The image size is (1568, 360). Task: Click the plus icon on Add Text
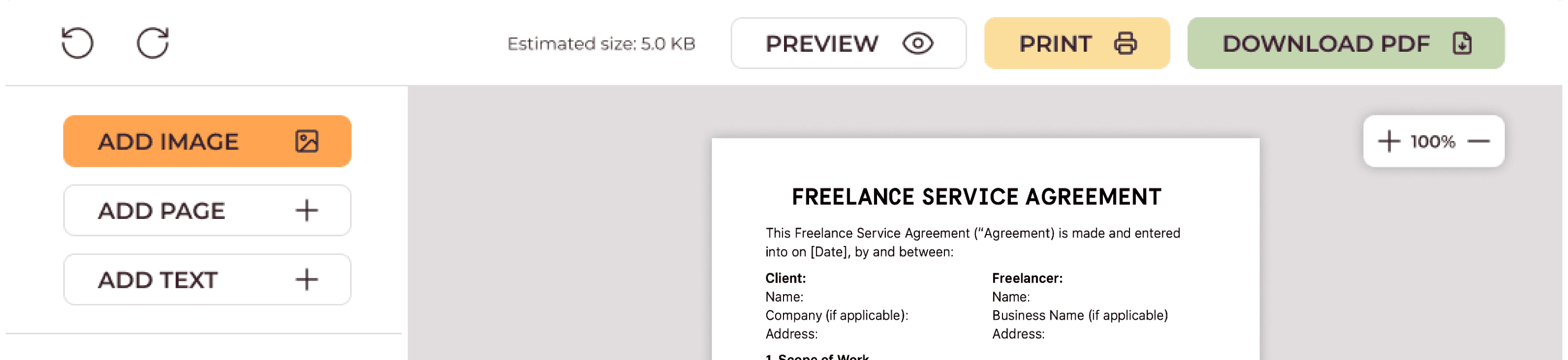[x=307, y=279]
